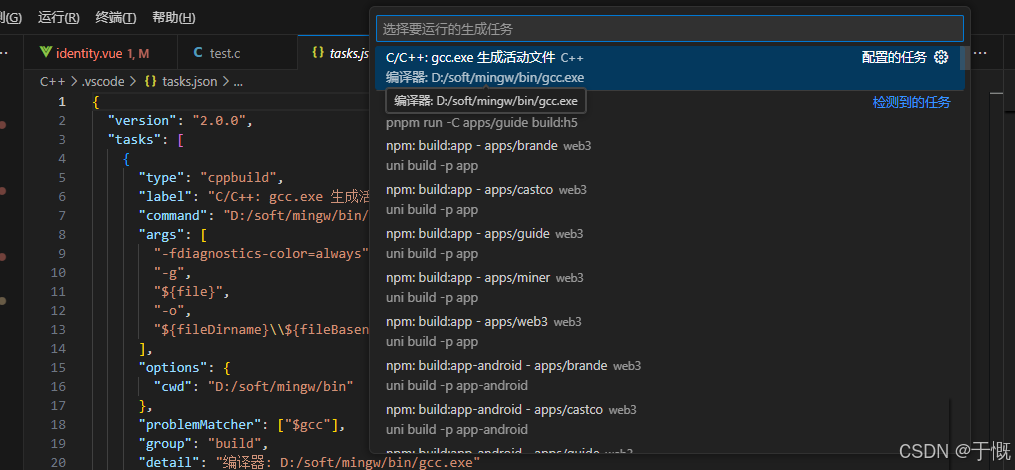1015x470 pixels.
Task: Open the 运行(R) menu
Action: 59,18
